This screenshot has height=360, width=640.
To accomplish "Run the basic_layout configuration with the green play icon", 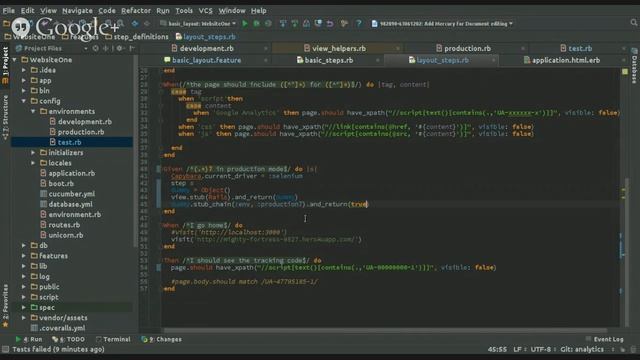I will click(245, 24).
